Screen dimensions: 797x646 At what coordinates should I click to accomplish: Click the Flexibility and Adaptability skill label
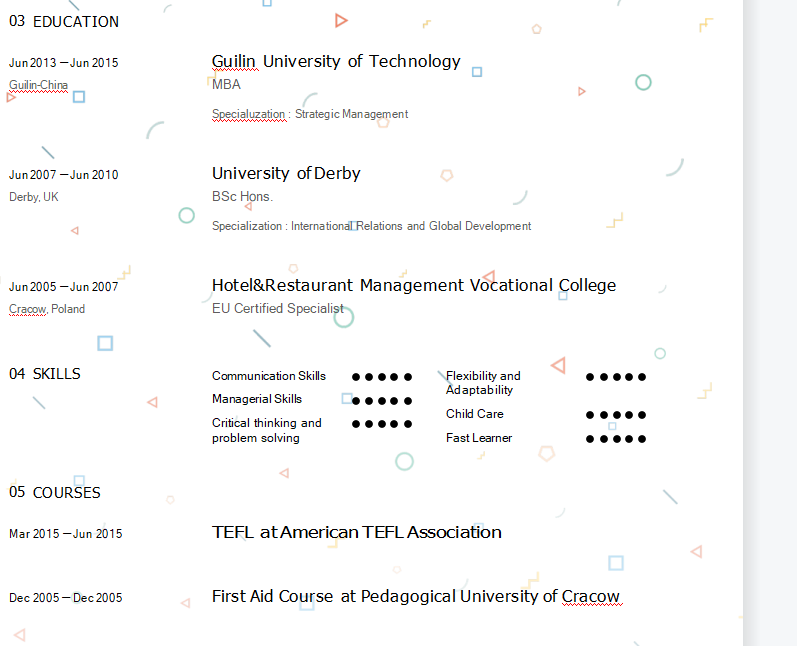pos(483,383)
